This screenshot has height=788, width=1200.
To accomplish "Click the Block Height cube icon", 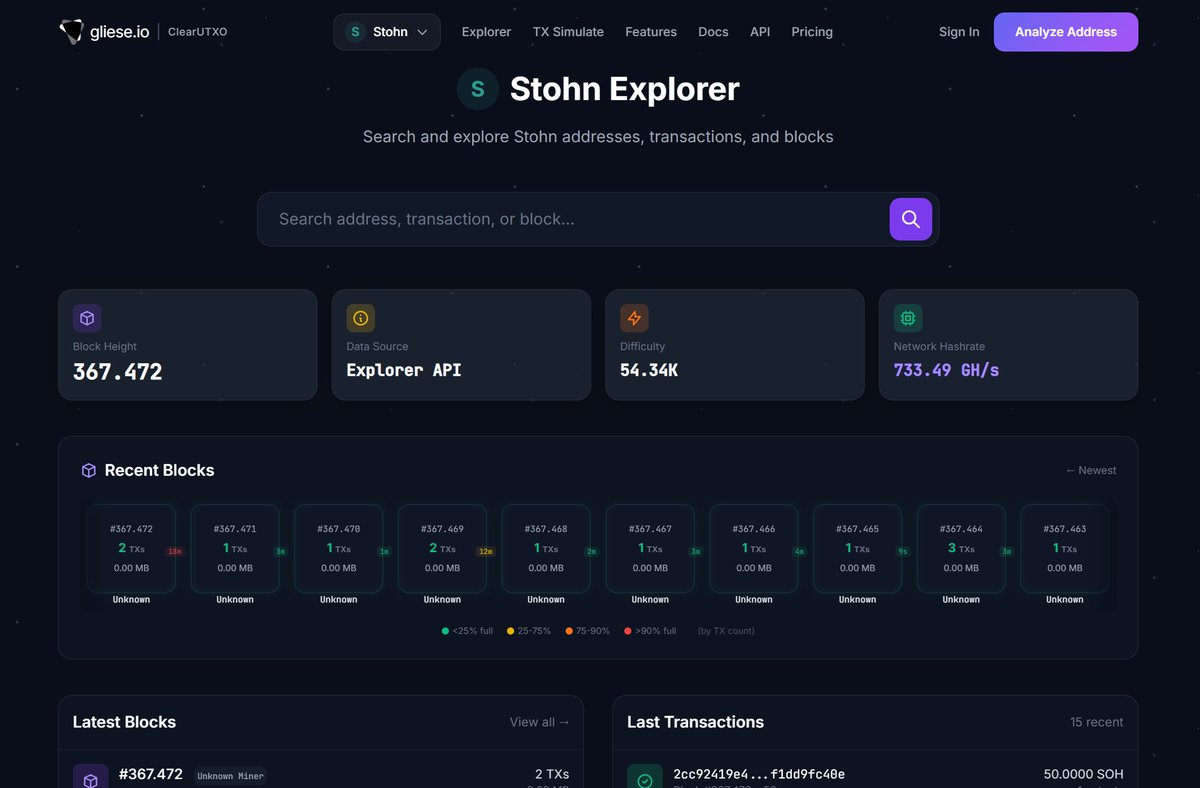I will (87, 318).
